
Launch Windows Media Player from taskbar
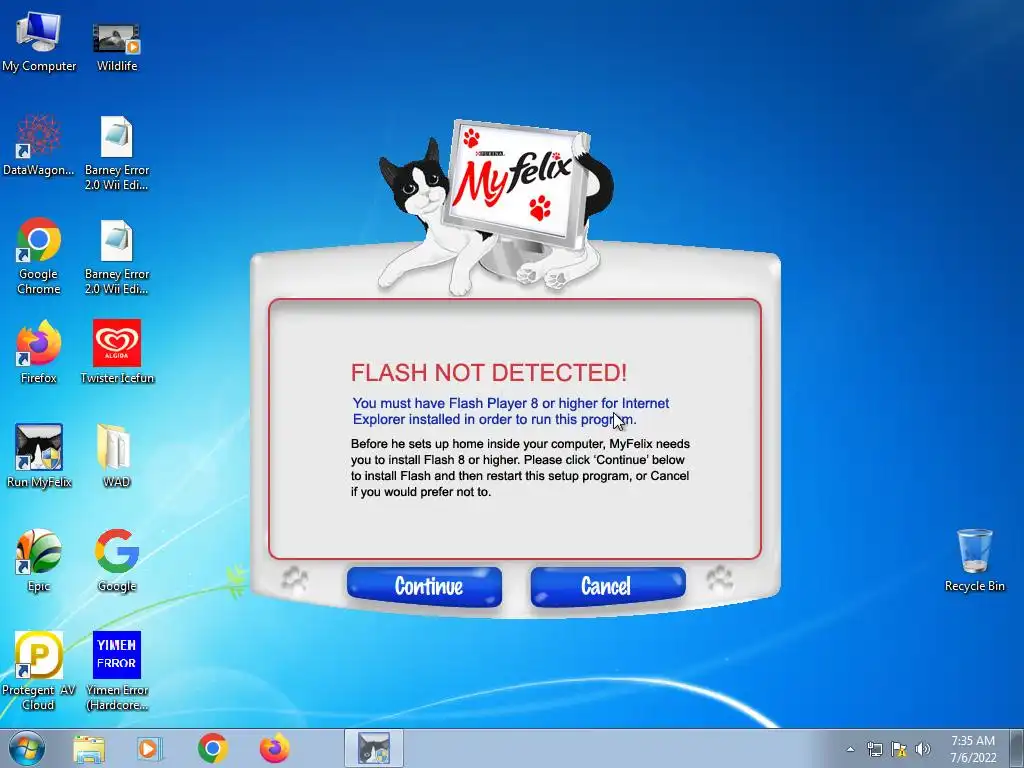[x=149, y=748]
